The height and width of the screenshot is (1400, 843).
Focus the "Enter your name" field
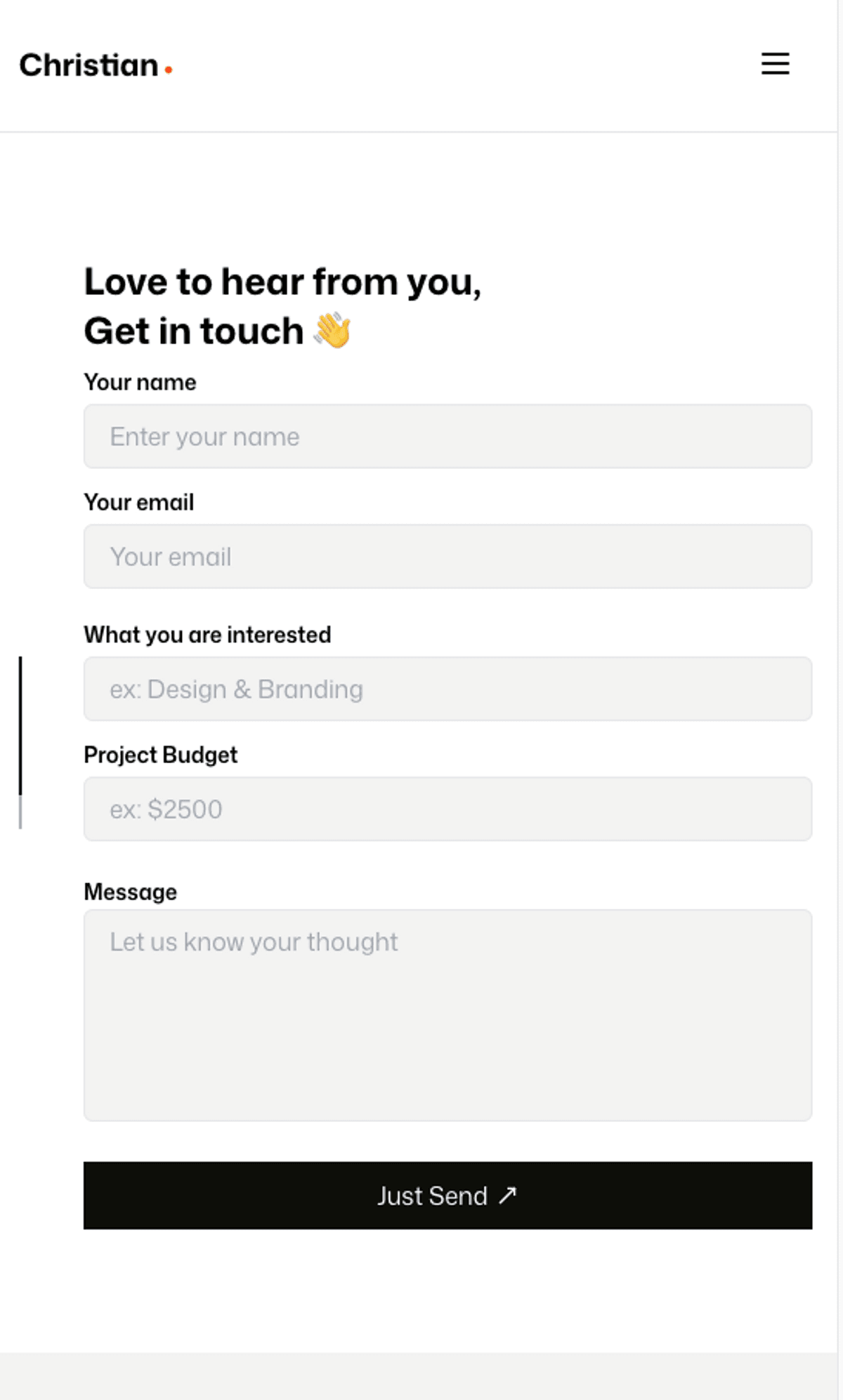point(447,437)
